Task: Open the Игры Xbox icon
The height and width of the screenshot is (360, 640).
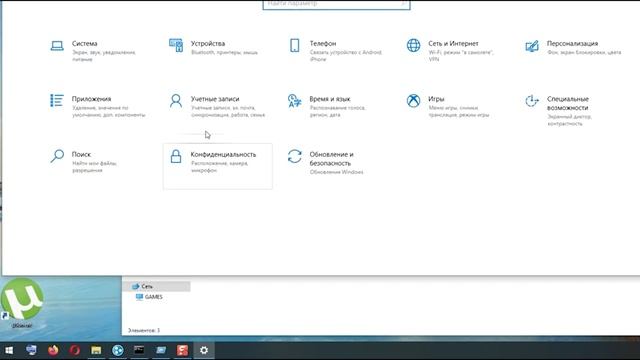Action: 413,100
